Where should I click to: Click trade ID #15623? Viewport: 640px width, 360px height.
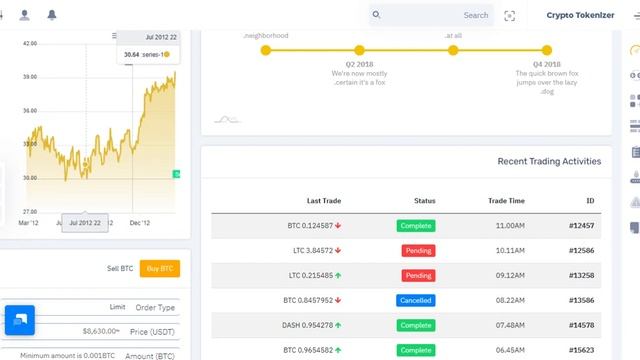[582, 350]
